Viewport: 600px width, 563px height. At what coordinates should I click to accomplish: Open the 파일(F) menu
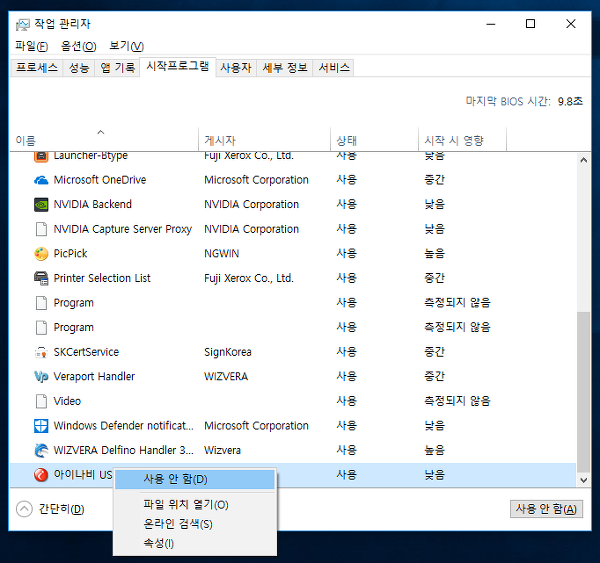point(31,46)
